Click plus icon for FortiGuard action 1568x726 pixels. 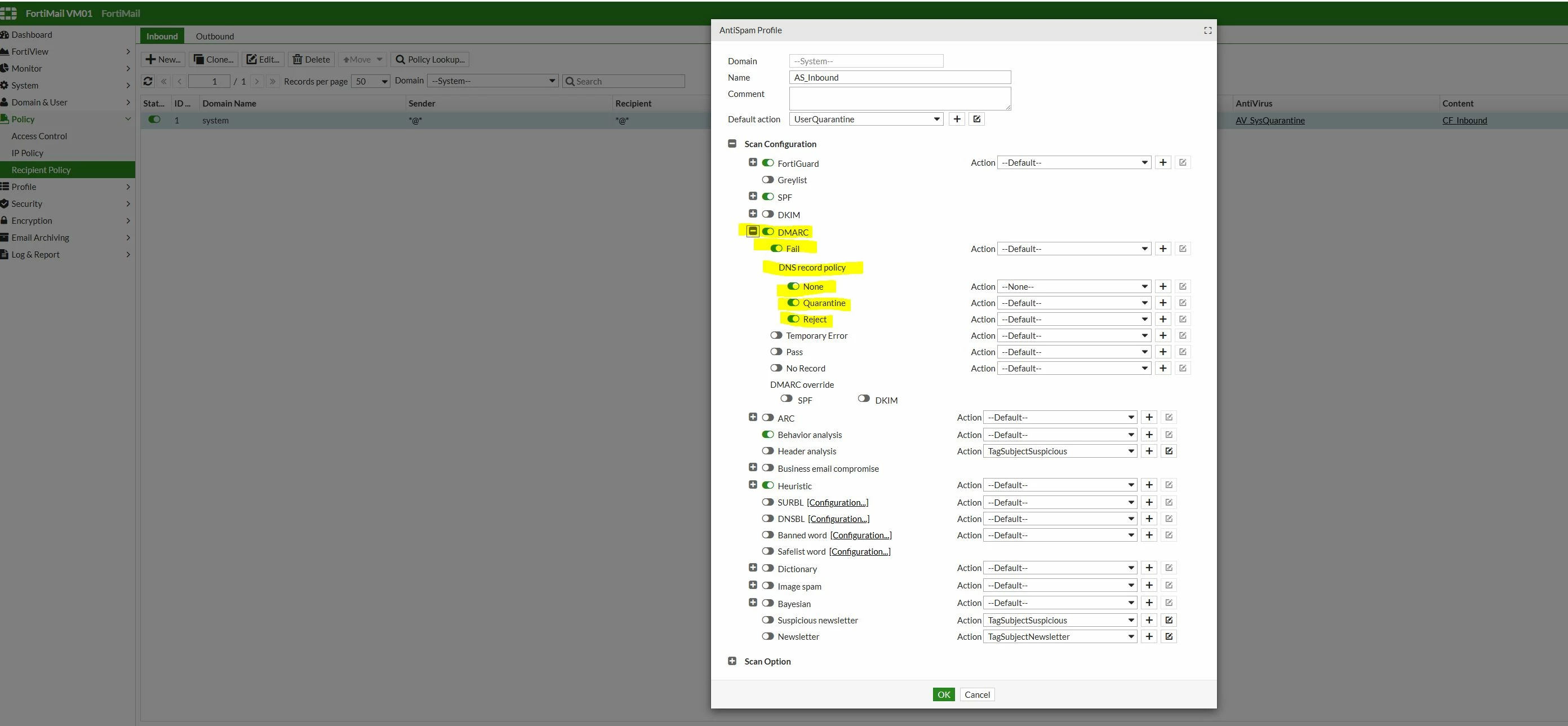click(x=1163, y=162)
